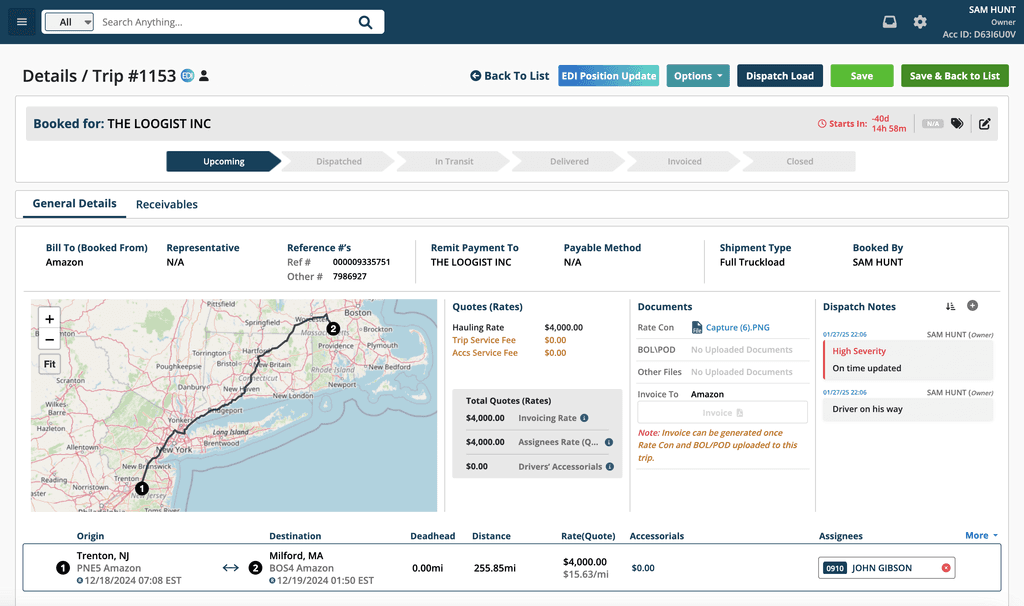This screenshot has height=606, width=1024.
Task: Expand the All search filter dropdown
Action: (x=68, y=21)
